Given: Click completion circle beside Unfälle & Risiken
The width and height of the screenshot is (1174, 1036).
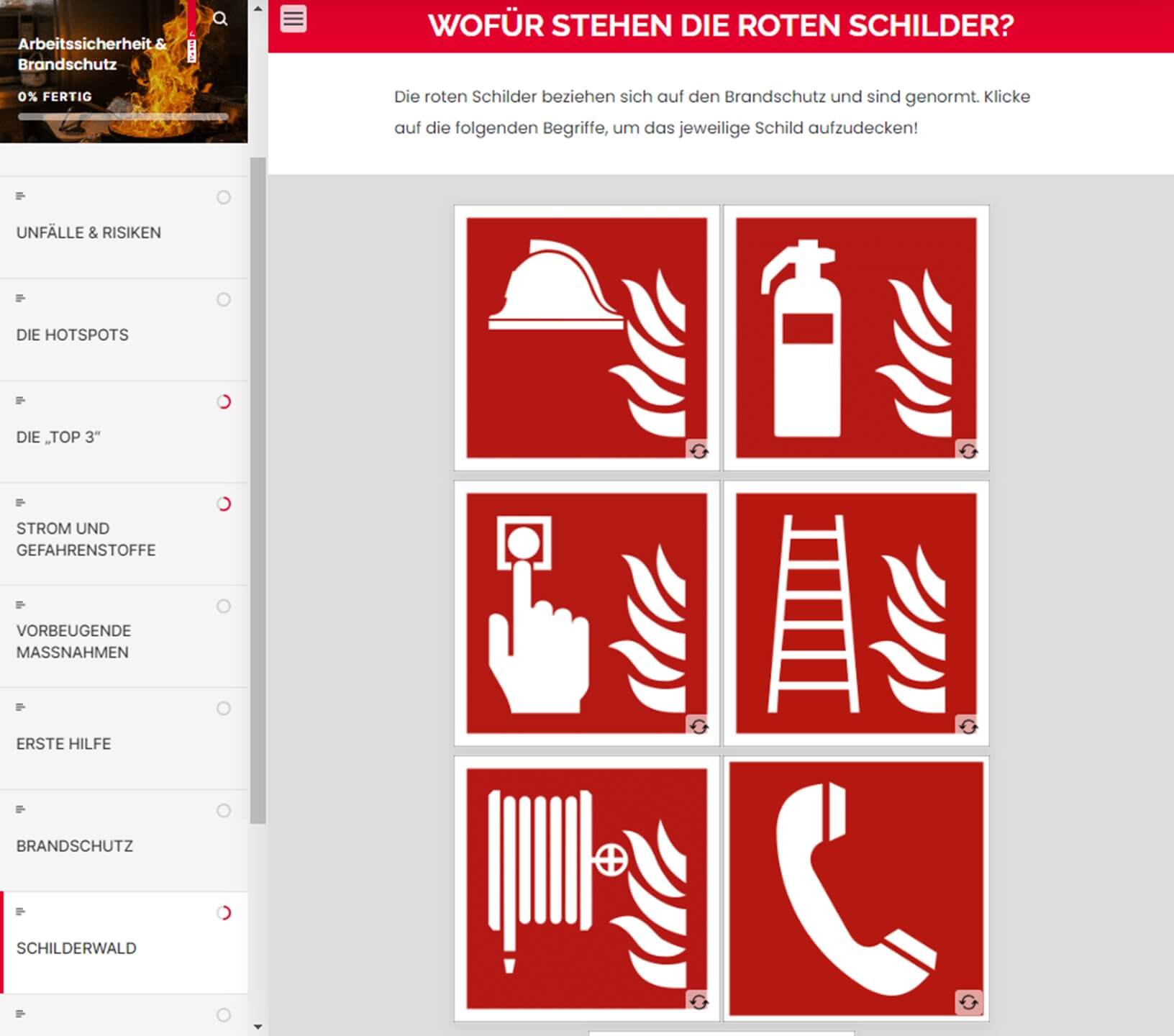Looking at the screenshot, I should coord(224,197).
